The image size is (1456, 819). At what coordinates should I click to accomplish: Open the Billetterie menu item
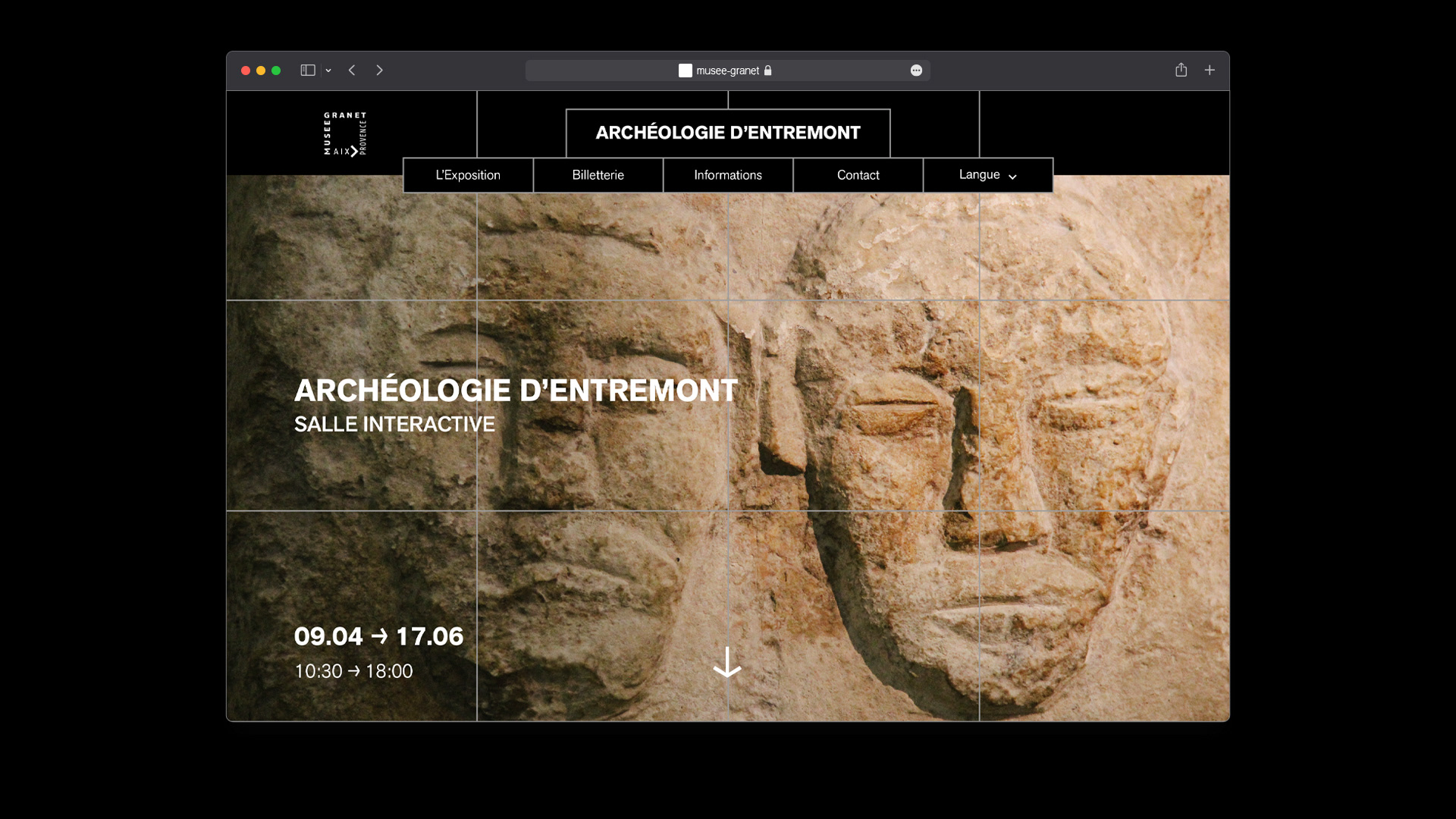pyautogui.click(x=598, y=175)
